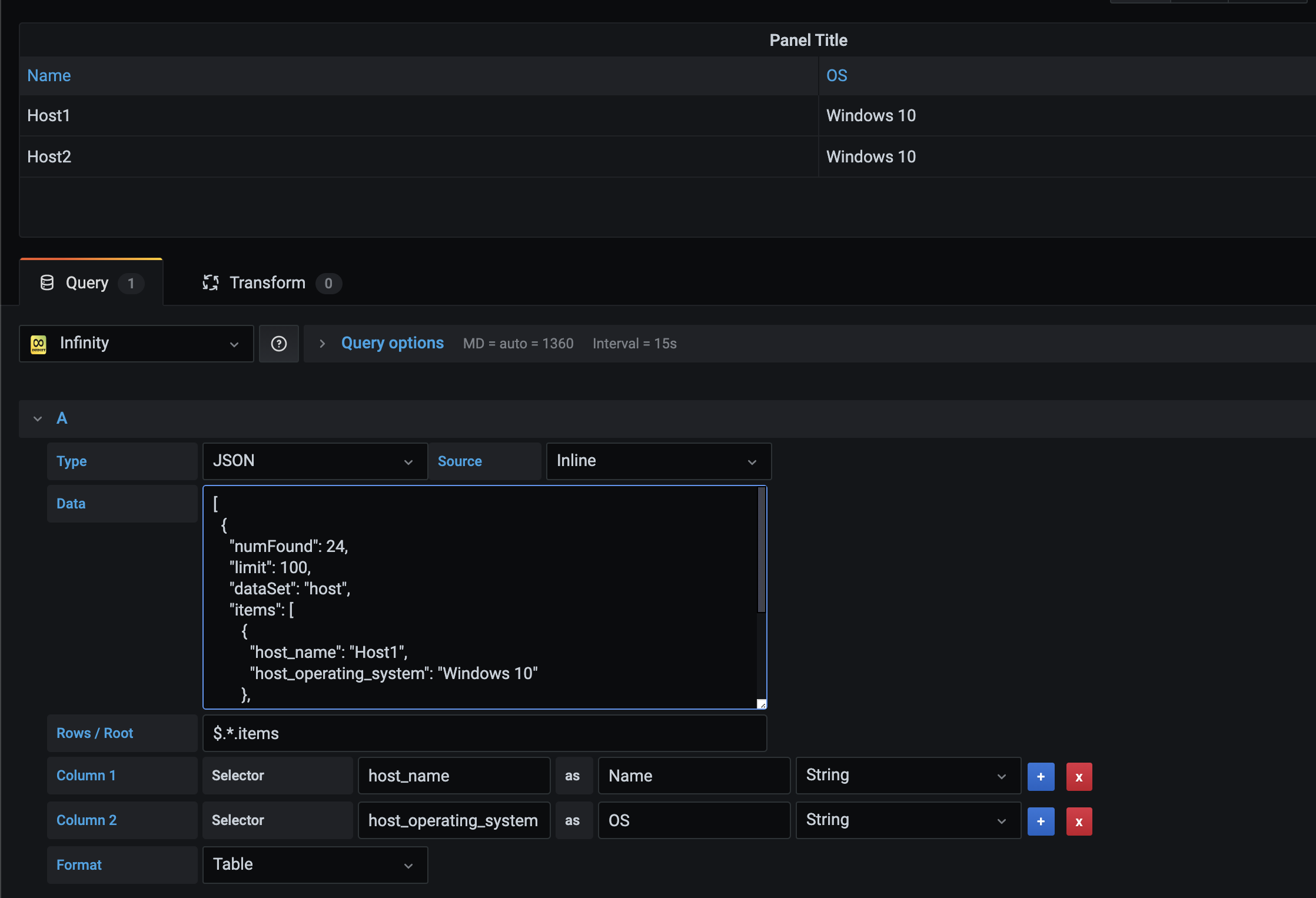Add a new column with the plus button

coord(1041,776)
